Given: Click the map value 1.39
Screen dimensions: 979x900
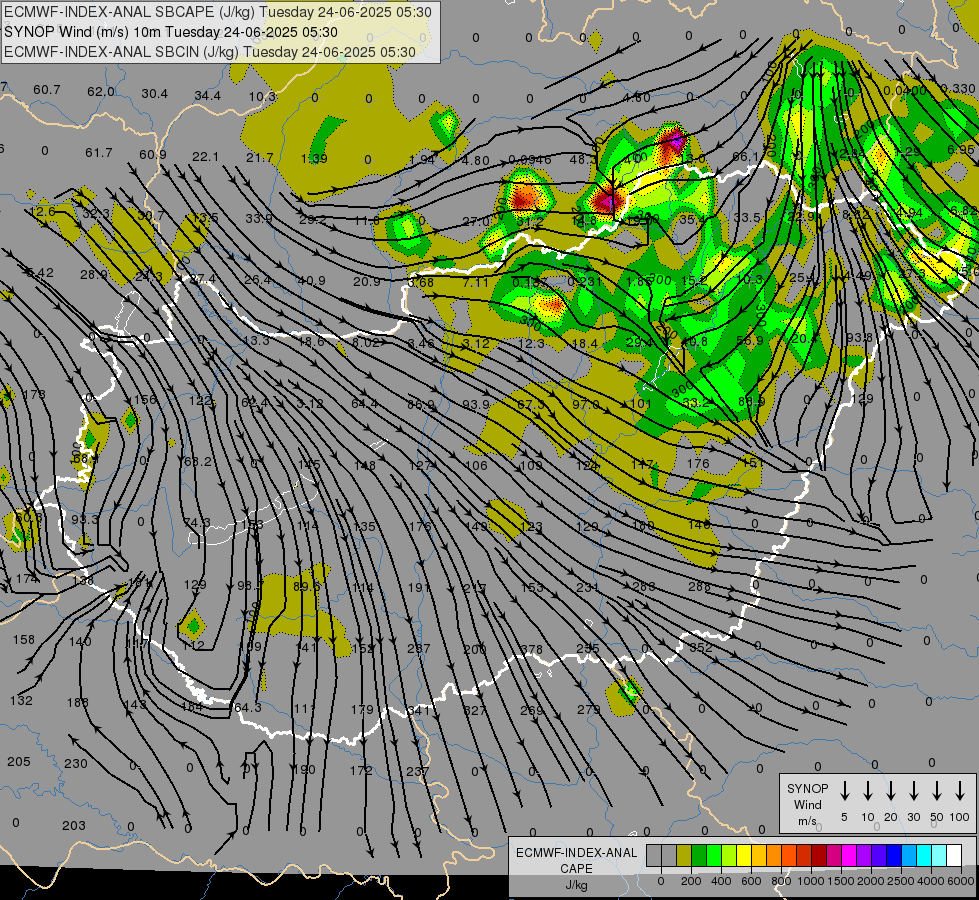Looking at the screenshot, I should [313, 159].
